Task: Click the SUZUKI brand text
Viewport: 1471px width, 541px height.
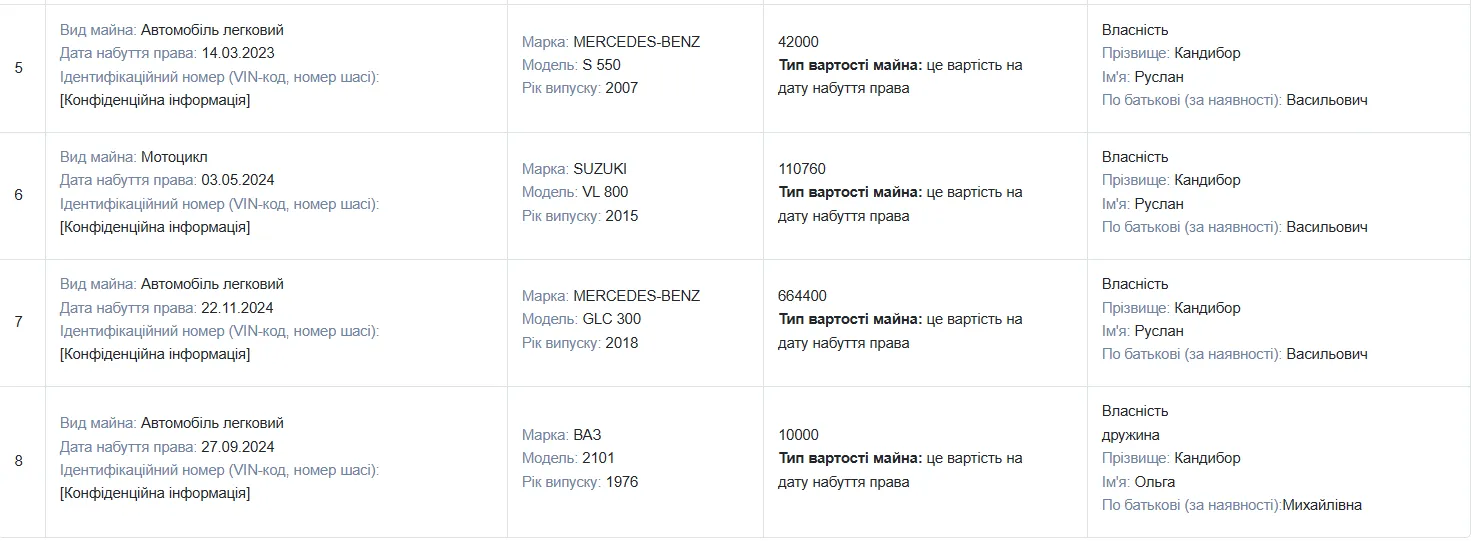Action: tap(600, 169)
